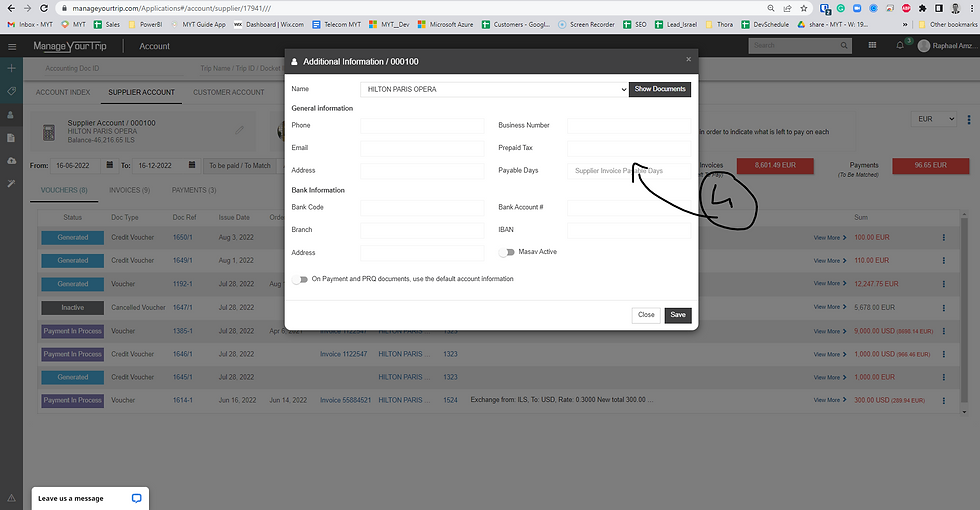The image size is (980, 510).
Task: Open Invoice 55884521 link
Action: (346, 400)
